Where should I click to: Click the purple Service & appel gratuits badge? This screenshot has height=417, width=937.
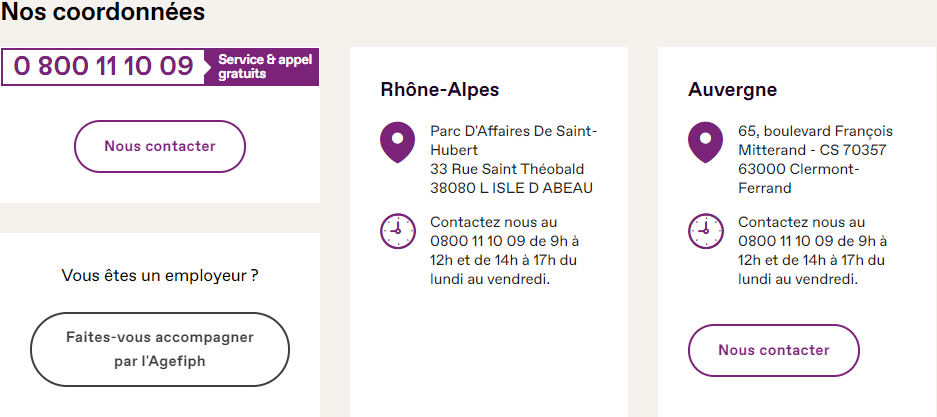(x=262, y=67)
